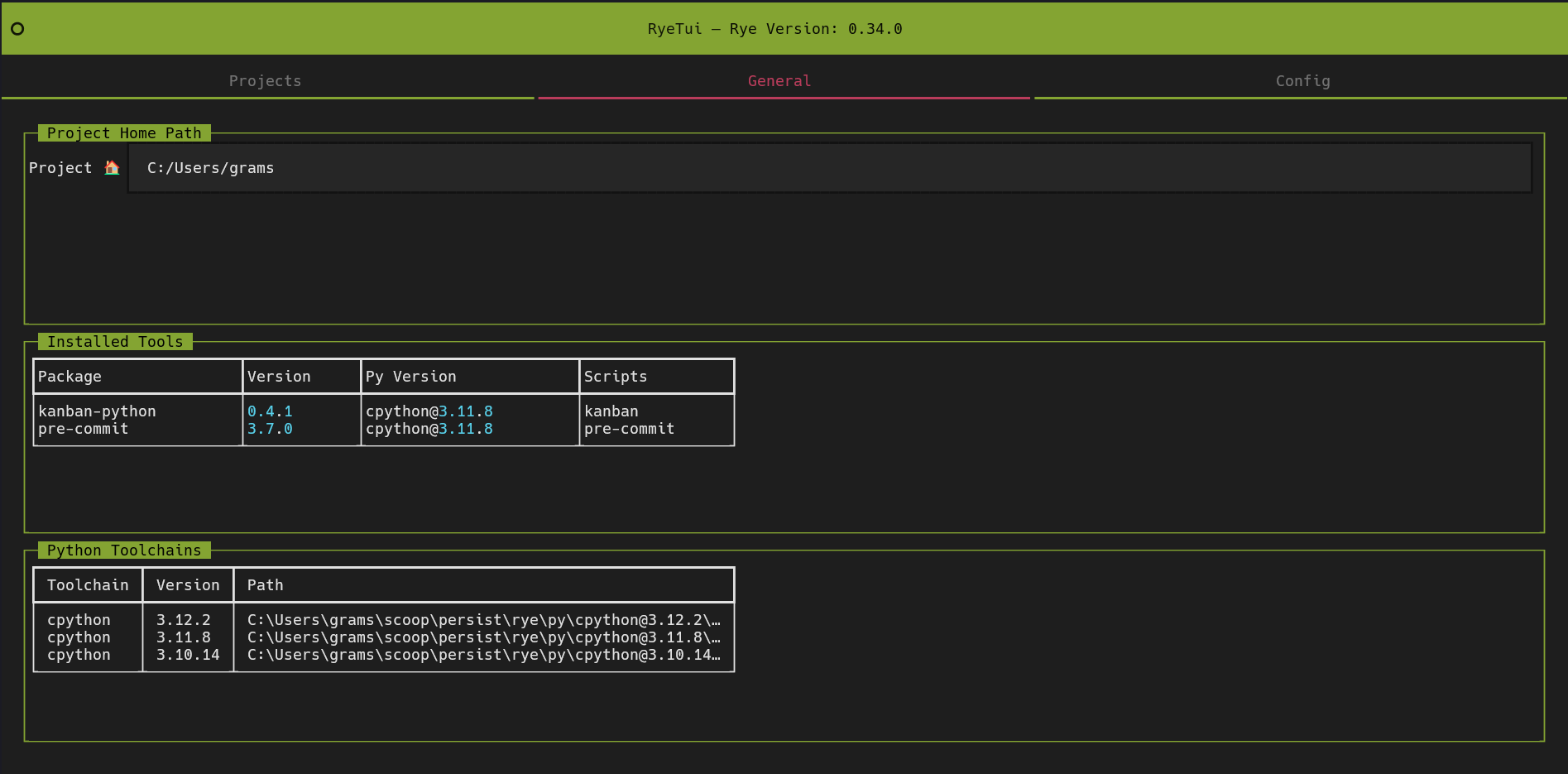The width and height of the screenshot is (1568, 774).
Task: Click the Py Version column header
Action: coord(411,377)
